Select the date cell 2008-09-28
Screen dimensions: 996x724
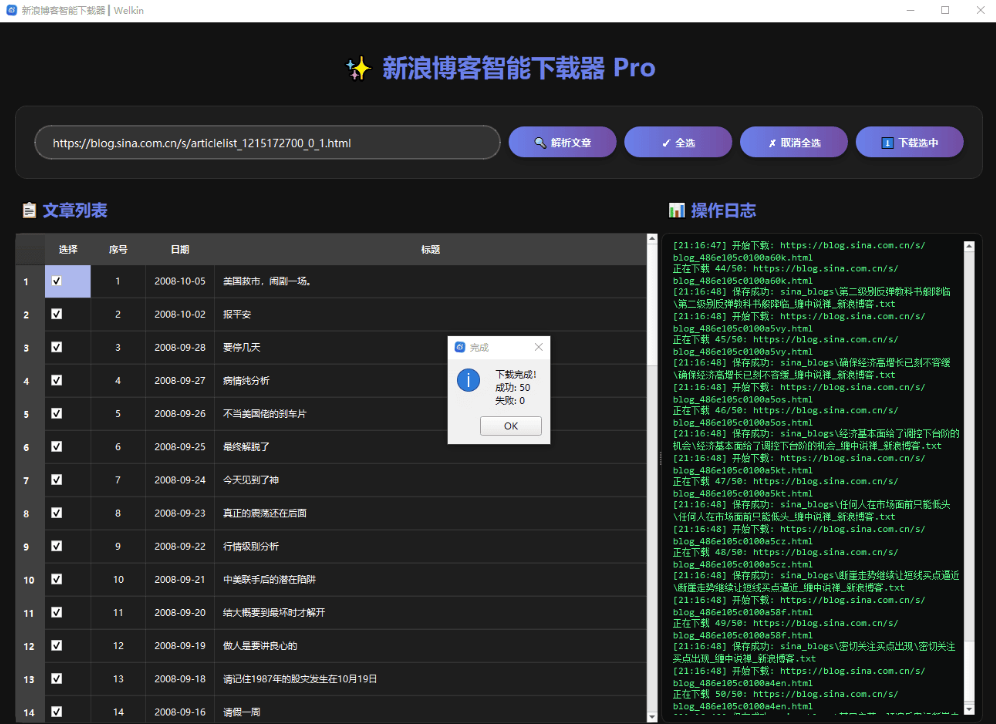pos(180,347)
